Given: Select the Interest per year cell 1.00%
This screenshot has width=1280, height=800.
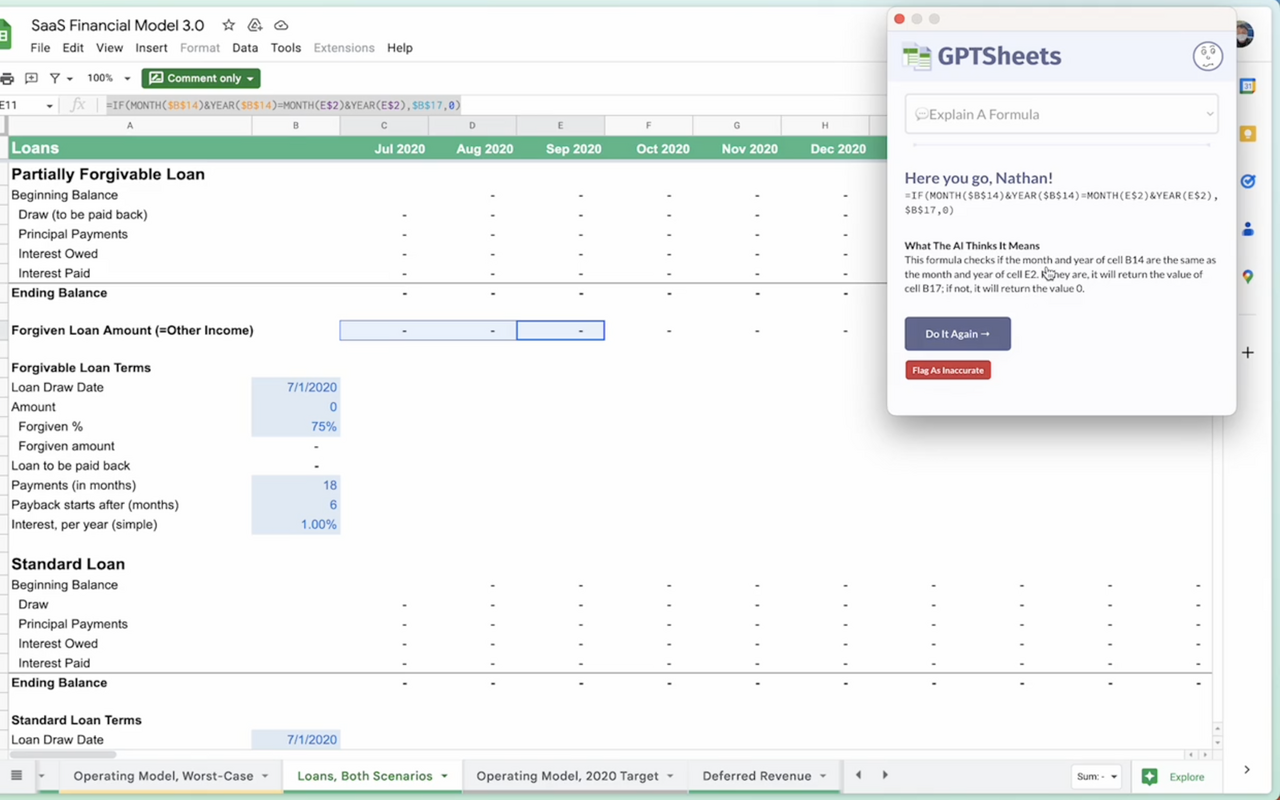Looking at the screenshot, I should 296,524.
